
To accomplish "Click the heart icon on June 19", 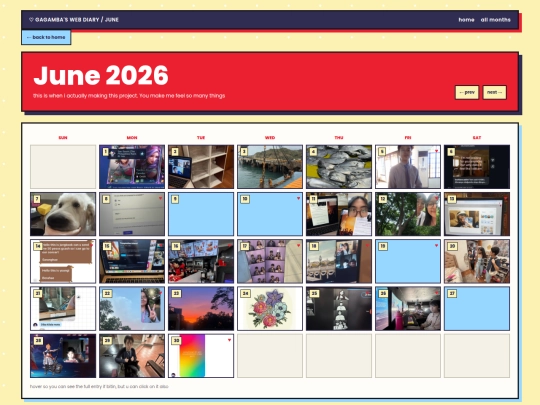I will click(x=436, y=246).
